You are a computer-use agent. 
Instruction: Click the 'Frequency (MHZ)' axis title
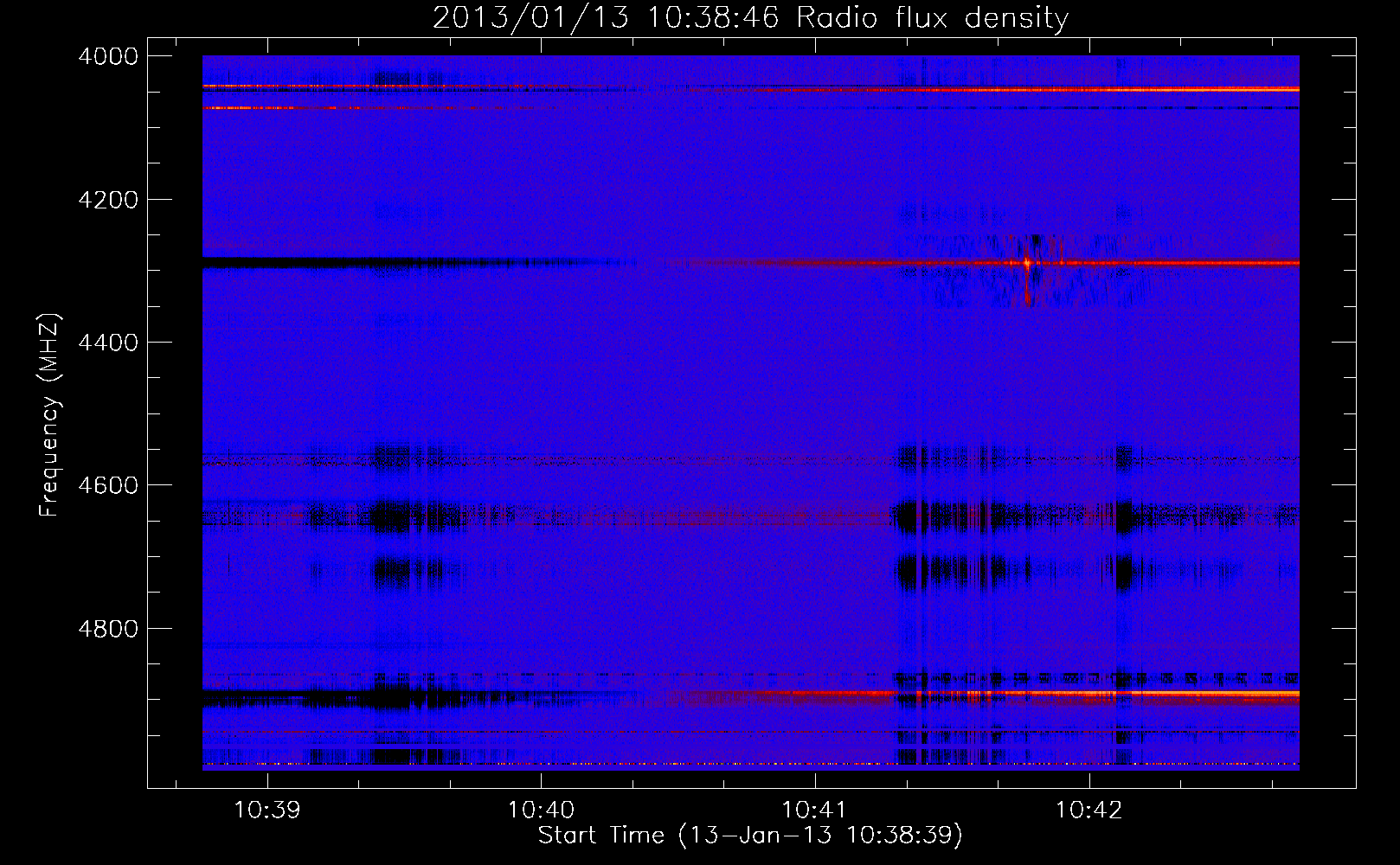pos(50,414)
